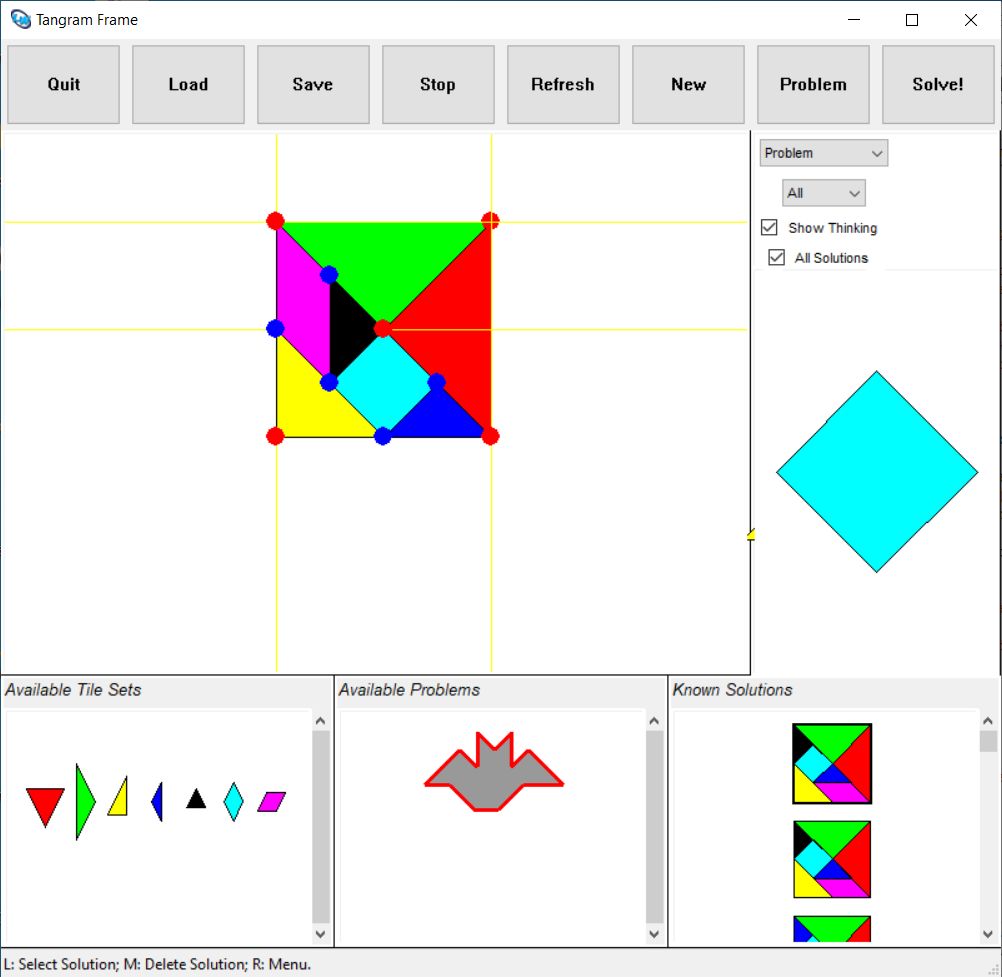Click the Problem toolbar button
1002x977 pixels.
click(813, 84)
